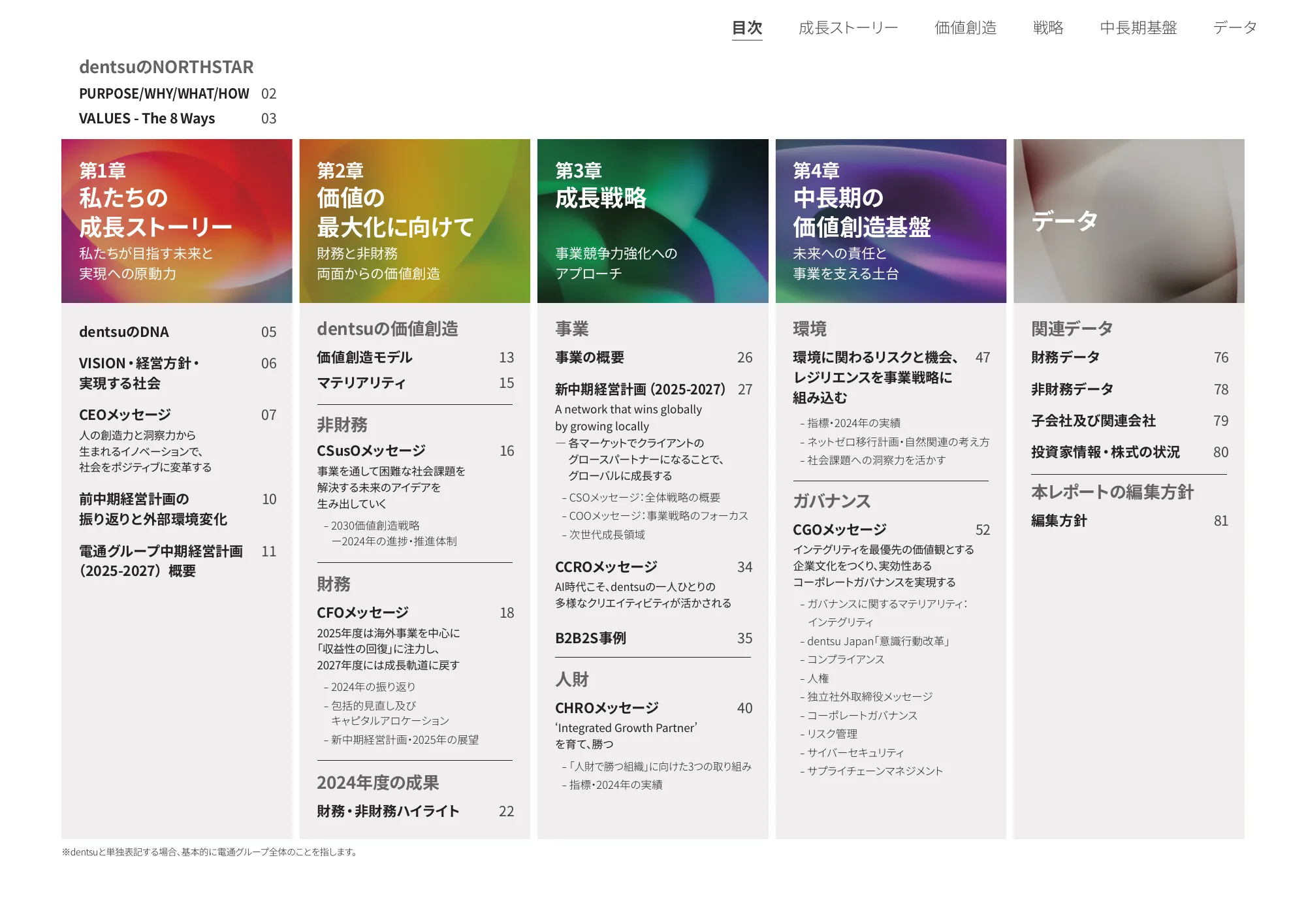1306x924 pixels.
Task: Click the データ tab at top right
Action: (1234, 27)
